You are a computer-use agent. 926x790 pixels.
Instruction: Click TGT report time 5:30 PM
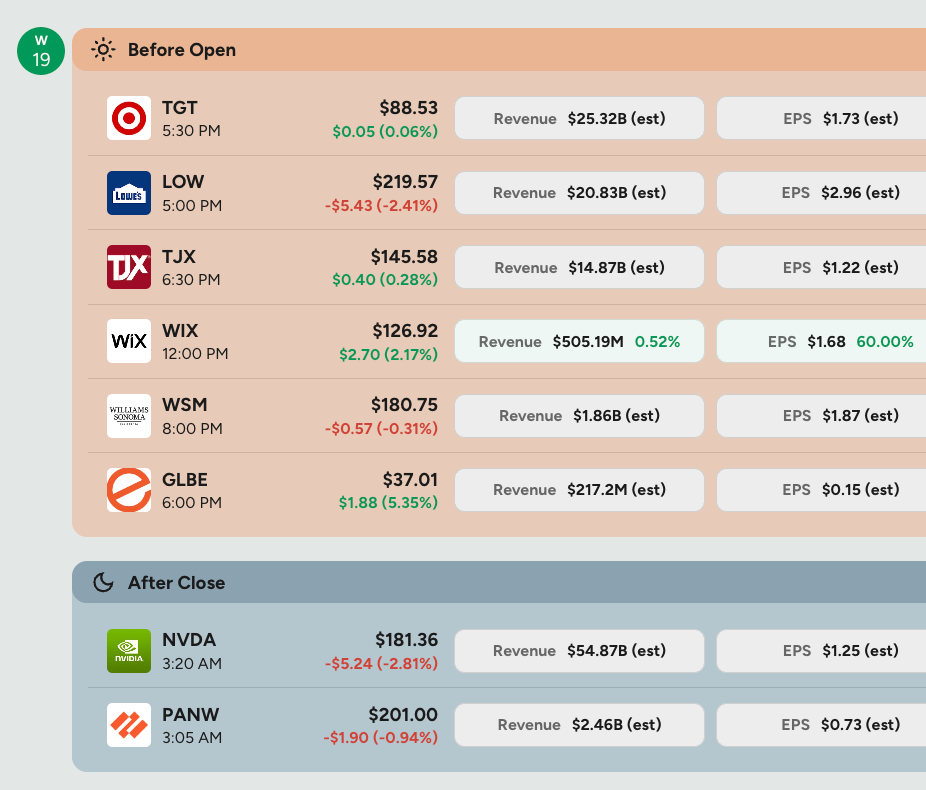click(191, 130)
